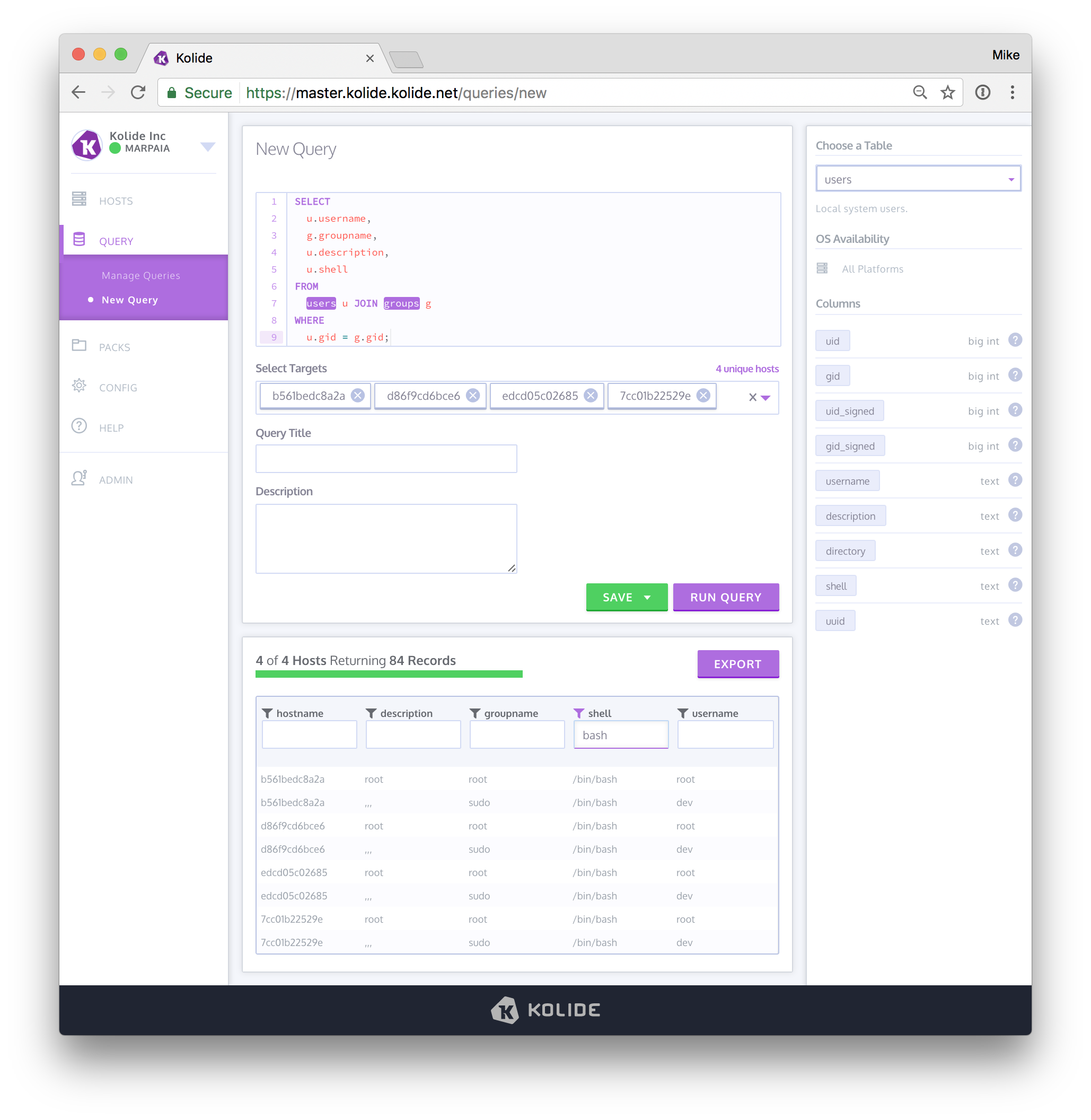Click RUN QUERY button

point(726,597)
